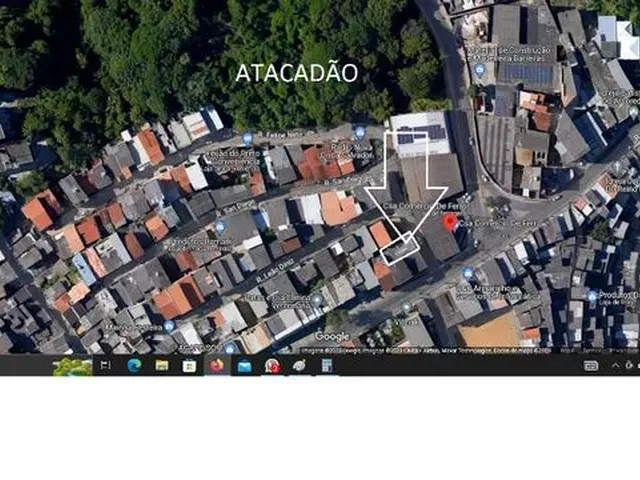Click the 'R. San Diego' street label
Screen dimensions: 640x480
236,207
